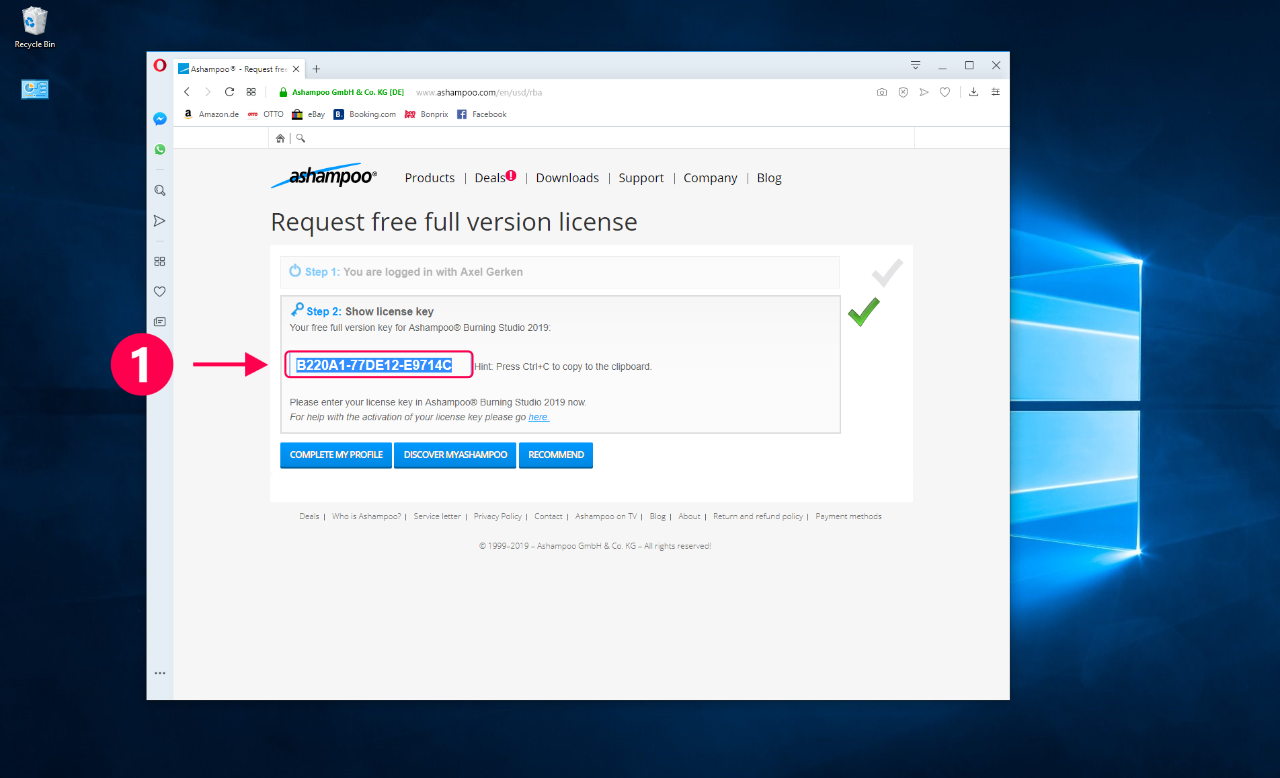Send page to My Flow from address bar

pyautogui.click(x=924, y=92)
